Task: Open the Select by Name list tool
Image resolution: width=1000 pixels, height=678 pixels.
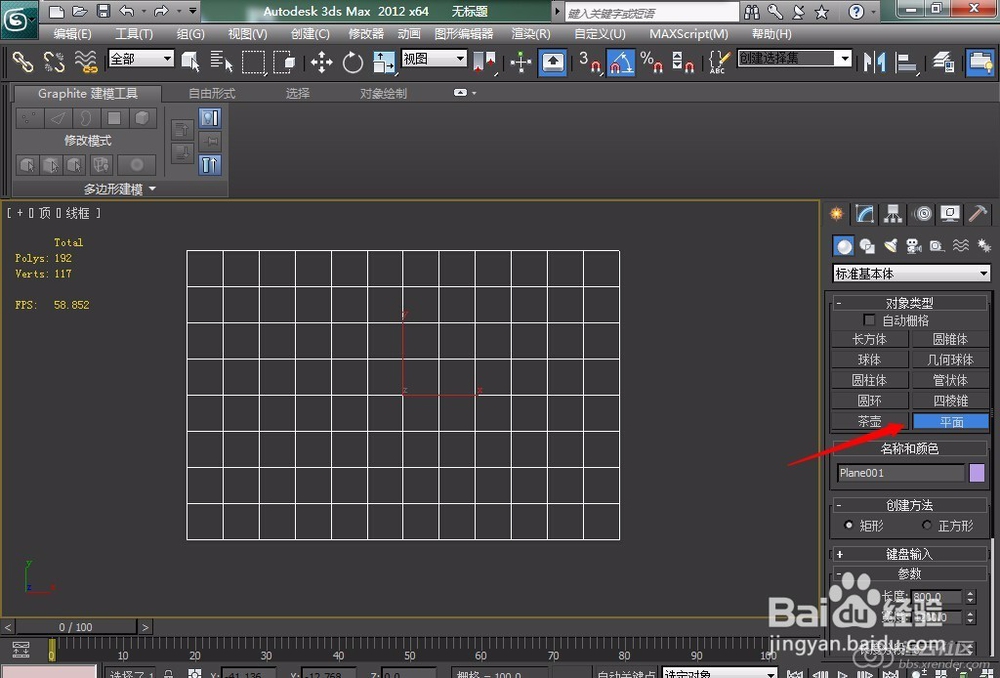Action: (x=221, y=62)
